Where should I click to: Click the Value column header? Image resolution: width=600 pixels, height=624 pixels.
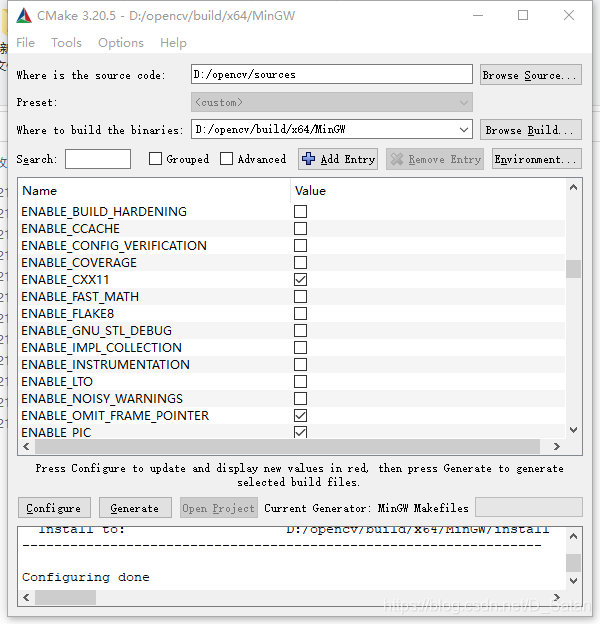click(x=428, y=191)
